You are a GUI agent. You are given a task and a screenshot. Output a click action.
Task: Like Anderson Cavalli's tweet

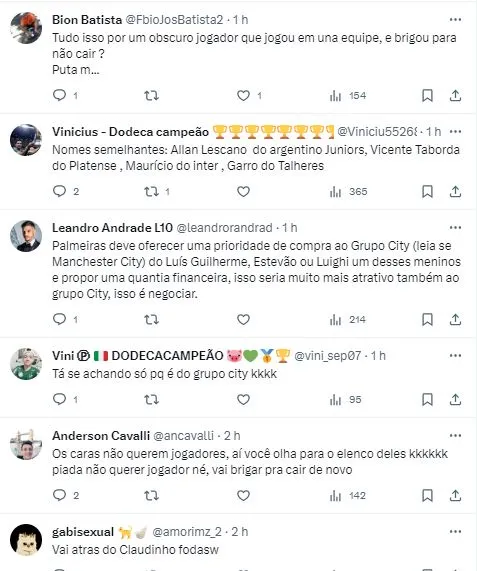tap(243, 495)
